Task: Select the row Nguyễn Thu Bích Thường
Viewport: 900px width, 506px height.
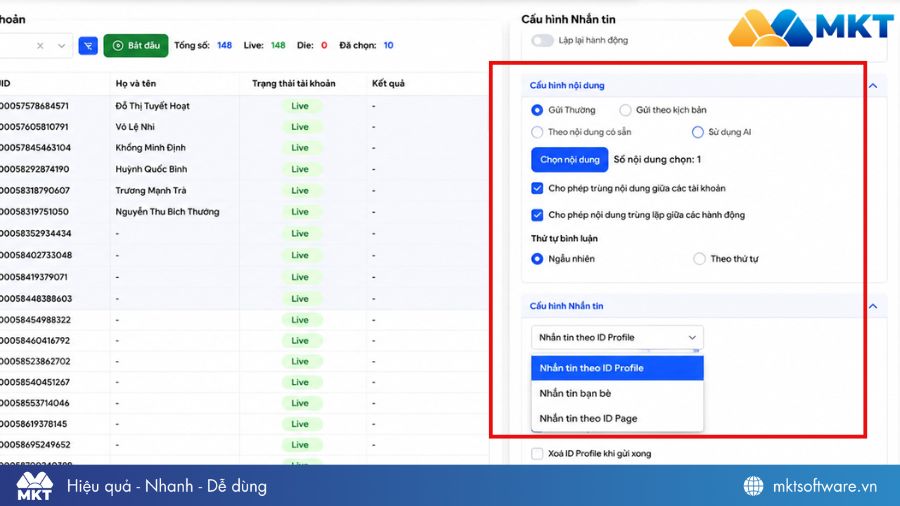Action: coord(244,212)
